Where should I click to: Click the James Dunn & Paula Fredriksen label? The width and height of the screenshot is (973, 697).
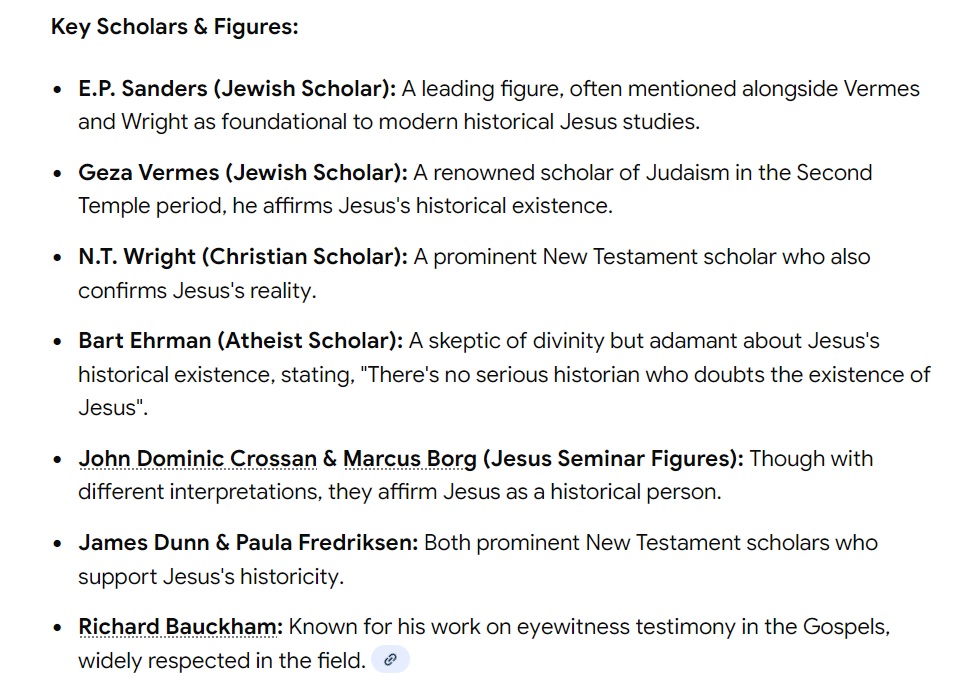click(x=248, y=543)
